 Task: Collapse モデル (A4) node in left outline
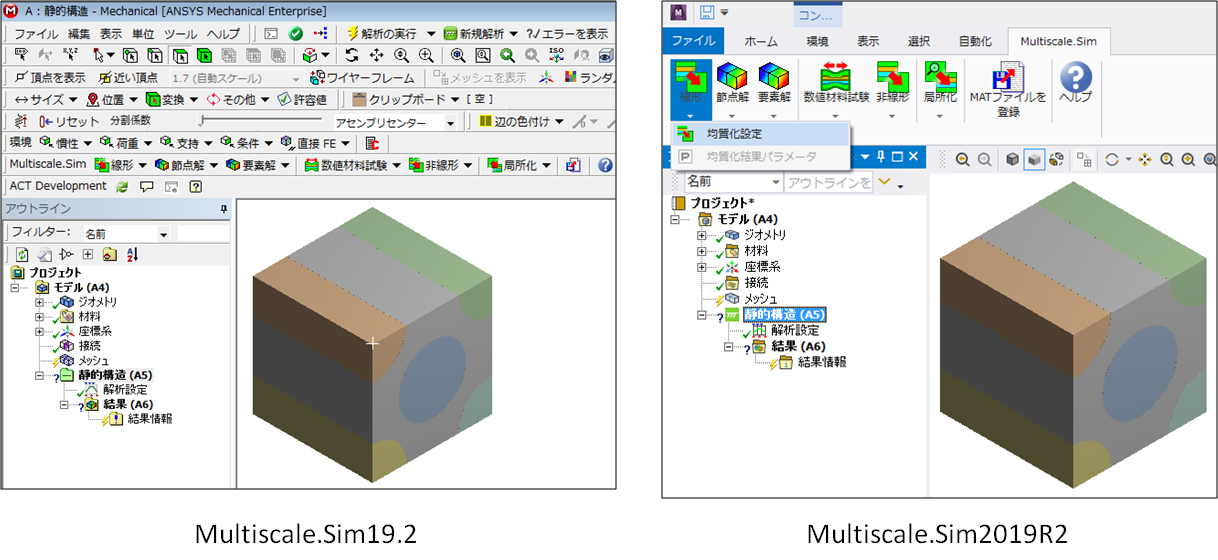(x=15, y=287)
